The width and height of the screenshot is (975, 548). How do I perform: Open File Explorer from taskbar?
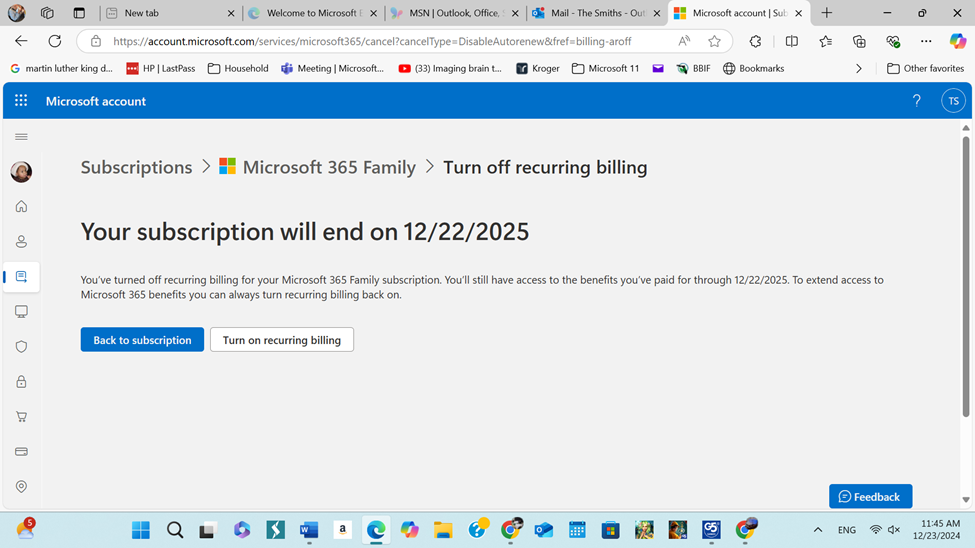[443, 530]
